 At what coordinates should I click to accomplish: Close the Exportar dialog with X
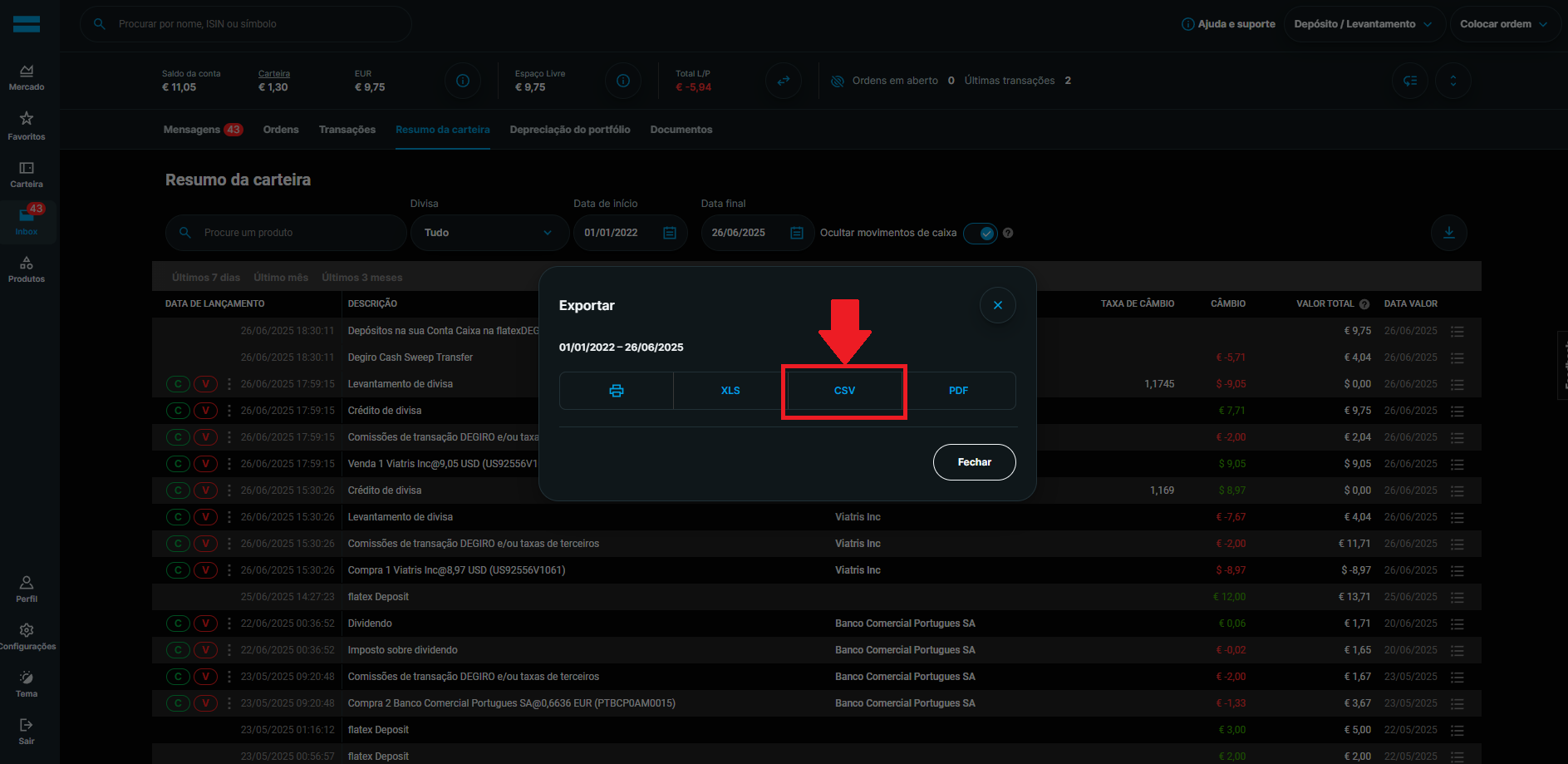point(998,305)
